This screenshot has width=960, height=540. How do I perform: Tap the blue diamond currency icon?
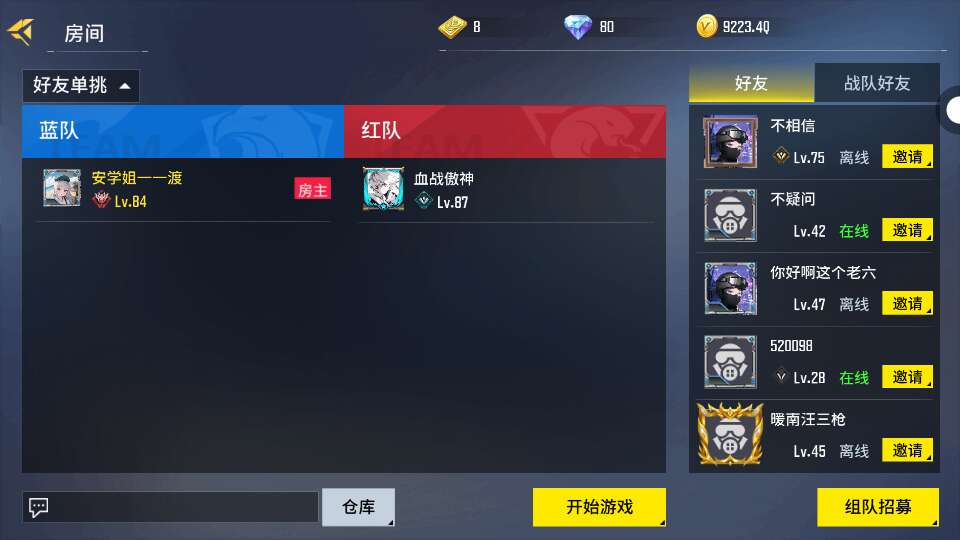(577, 27)
